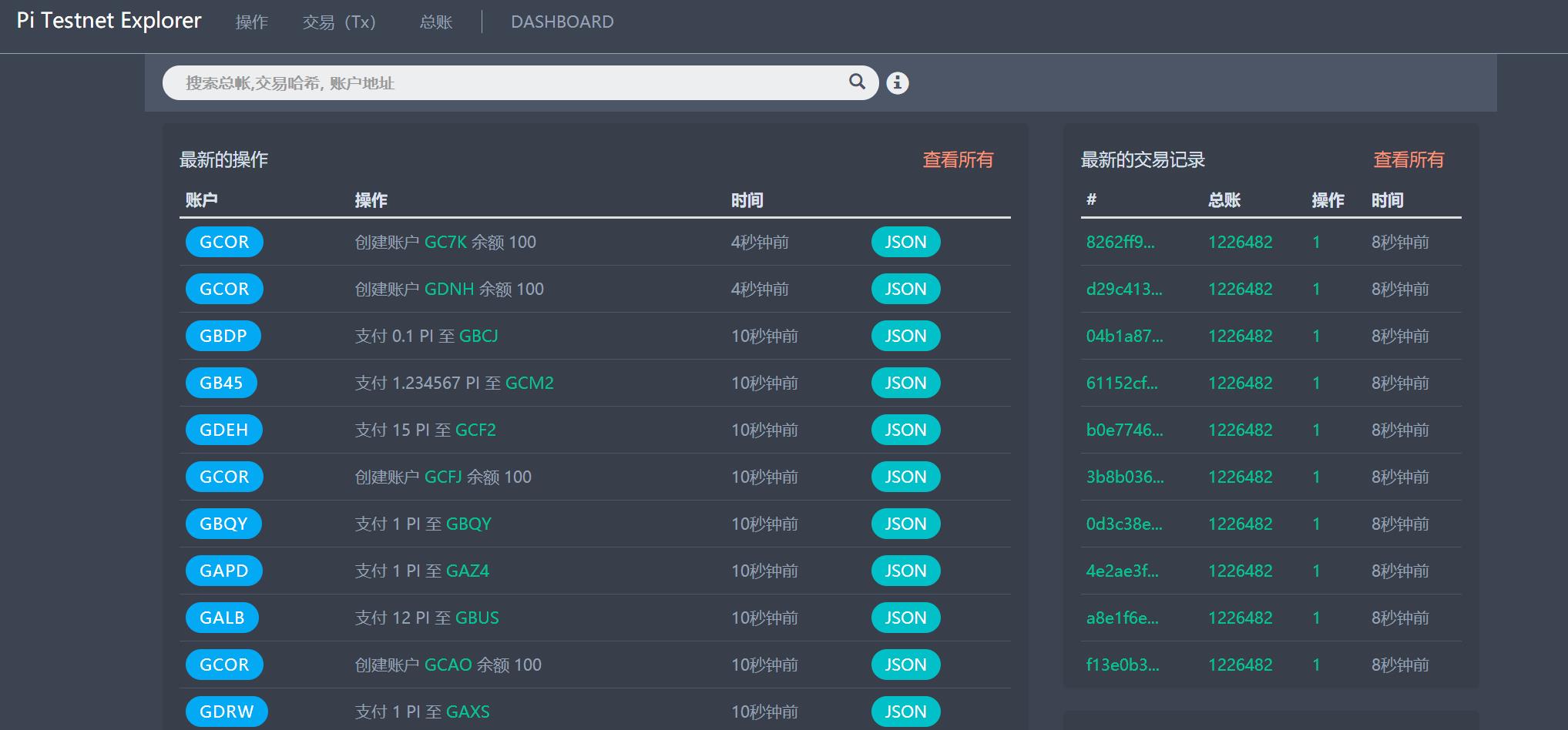Show JSON for payment to GBQY
Viewport: 1568px width, 730px height.
click(905, 524)
